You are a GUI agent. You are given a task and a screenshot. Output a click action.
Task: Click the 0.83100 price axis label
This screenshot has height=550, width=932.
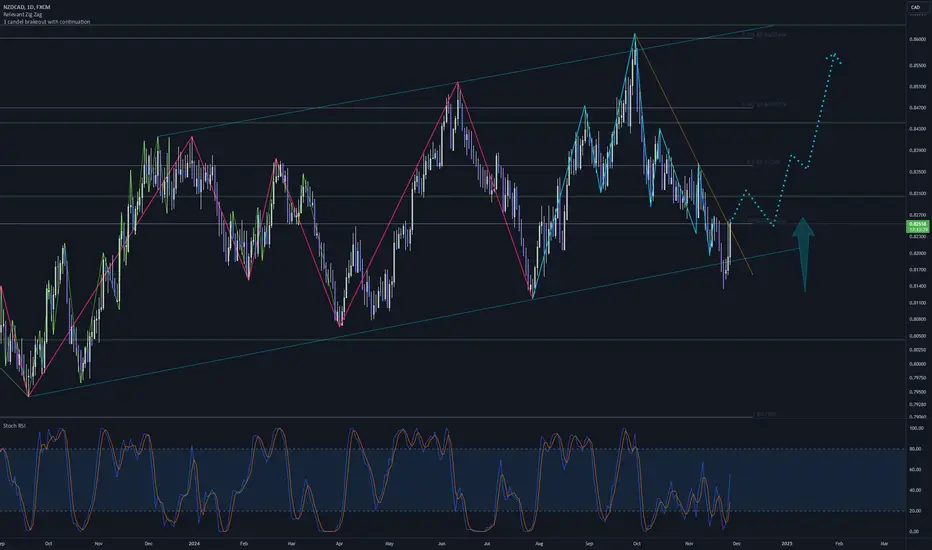point(918,194)
